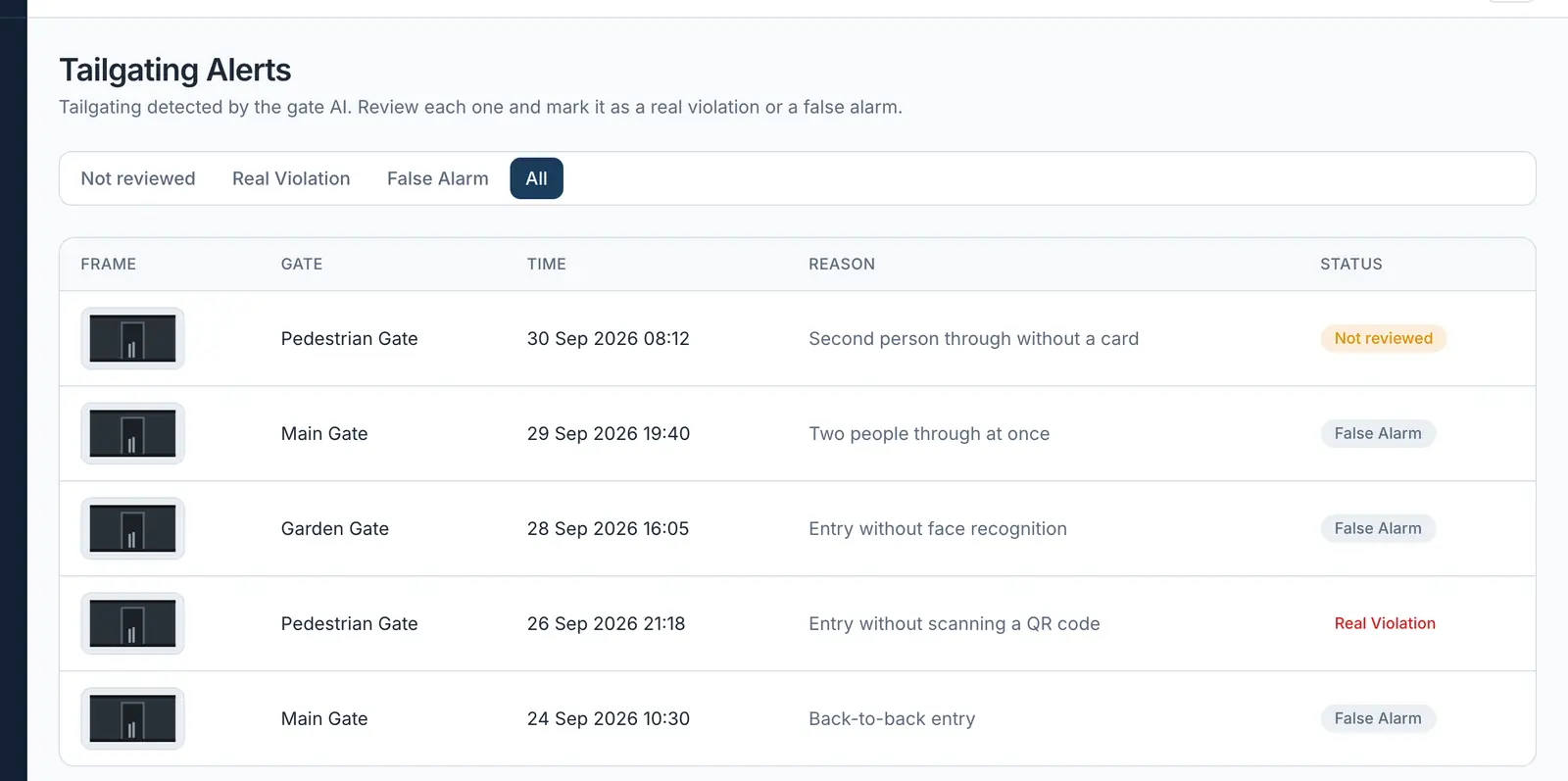
Task: Click the time 26 Sep 2026 21:18
Action: pyautogui.click(x=607, y=623)
